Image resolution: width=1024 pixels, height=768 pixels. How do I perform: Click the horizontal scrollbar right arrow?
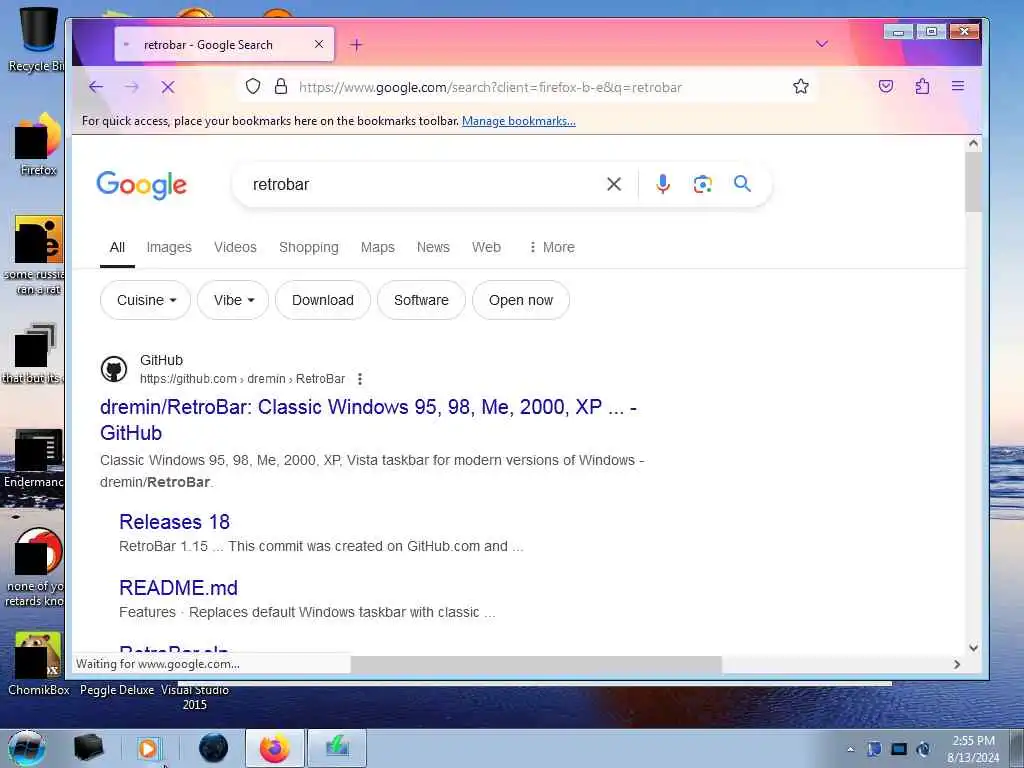click(x=957, y=664)
